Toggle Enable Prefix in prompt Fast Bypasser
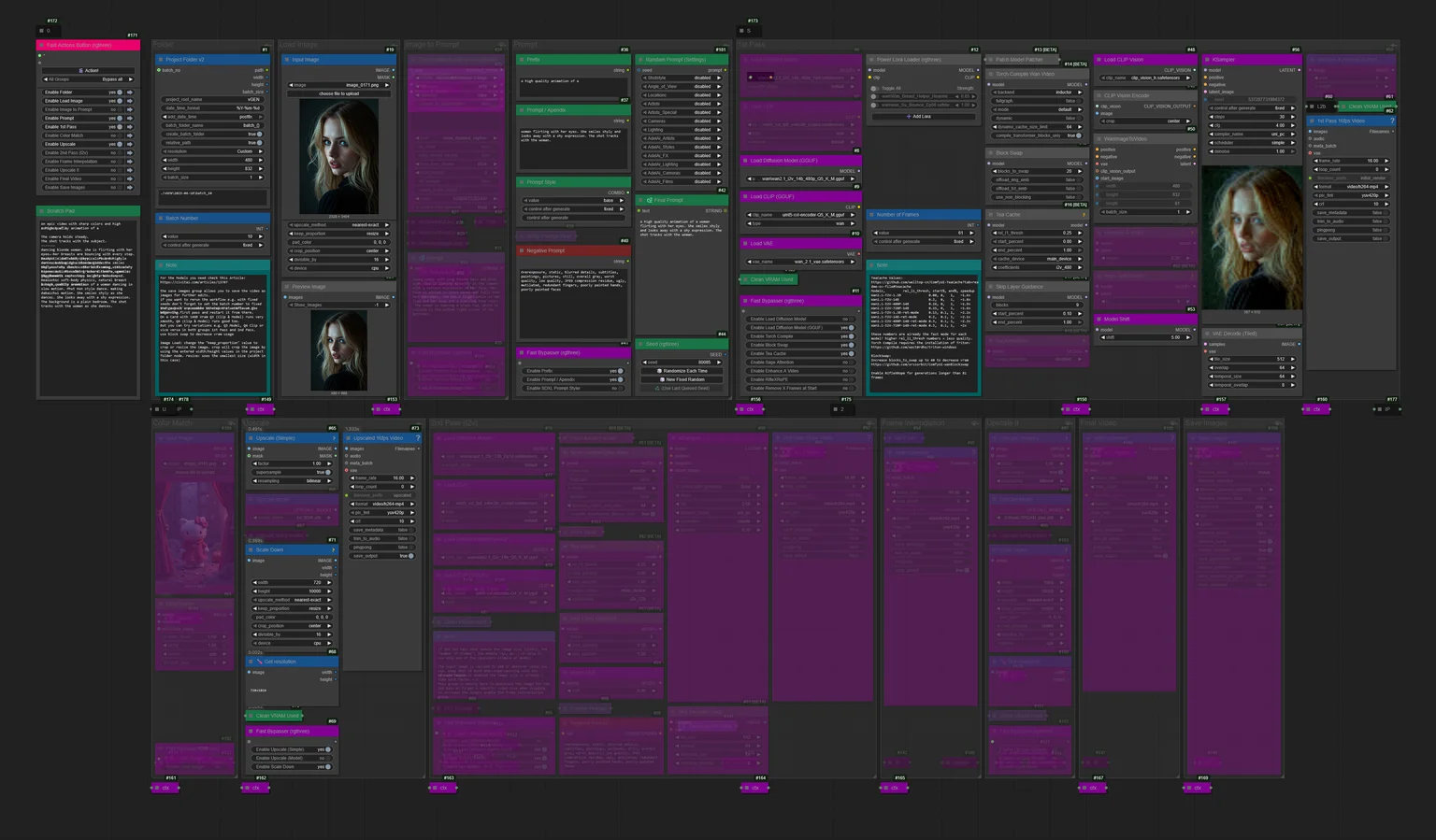The image size is (1436, 840). click(x=620, y=371)
